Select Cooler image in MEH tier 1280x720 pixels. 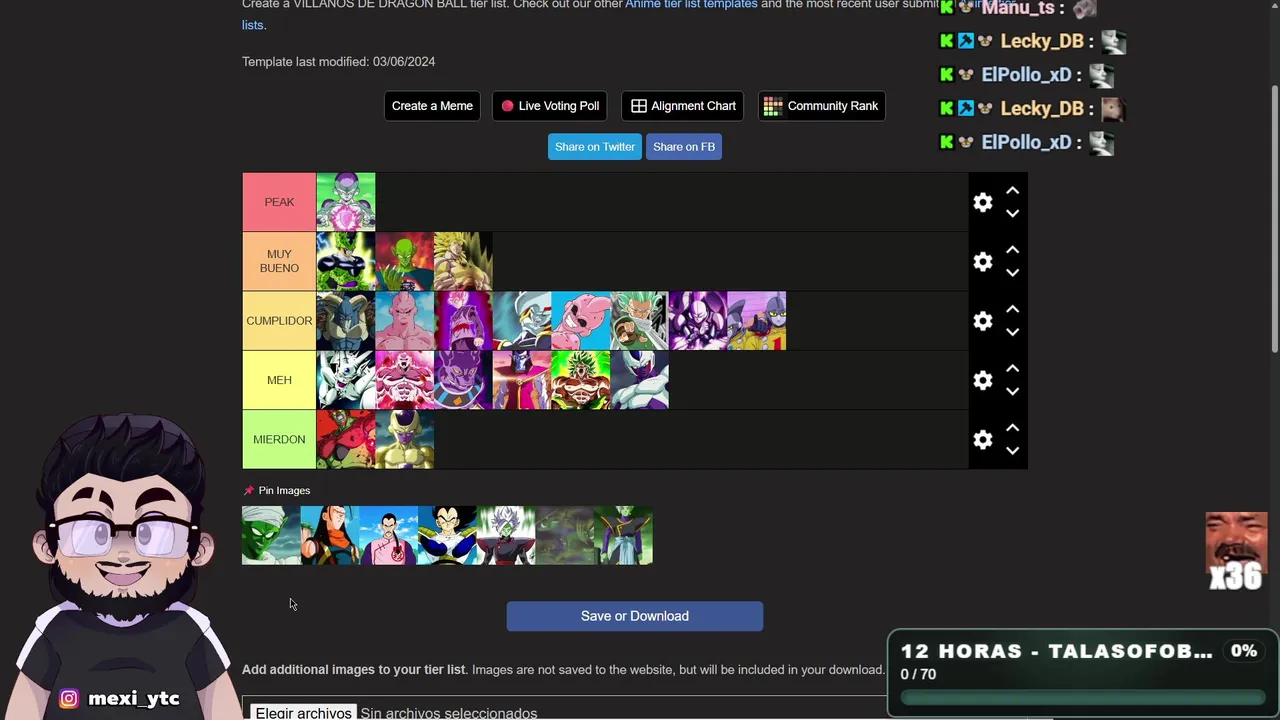[x=639, y=380]
